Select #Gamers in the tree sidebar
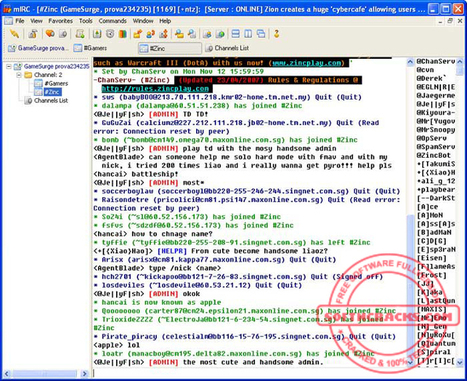This screenshot has height=381, width=467. click(56, 83)
